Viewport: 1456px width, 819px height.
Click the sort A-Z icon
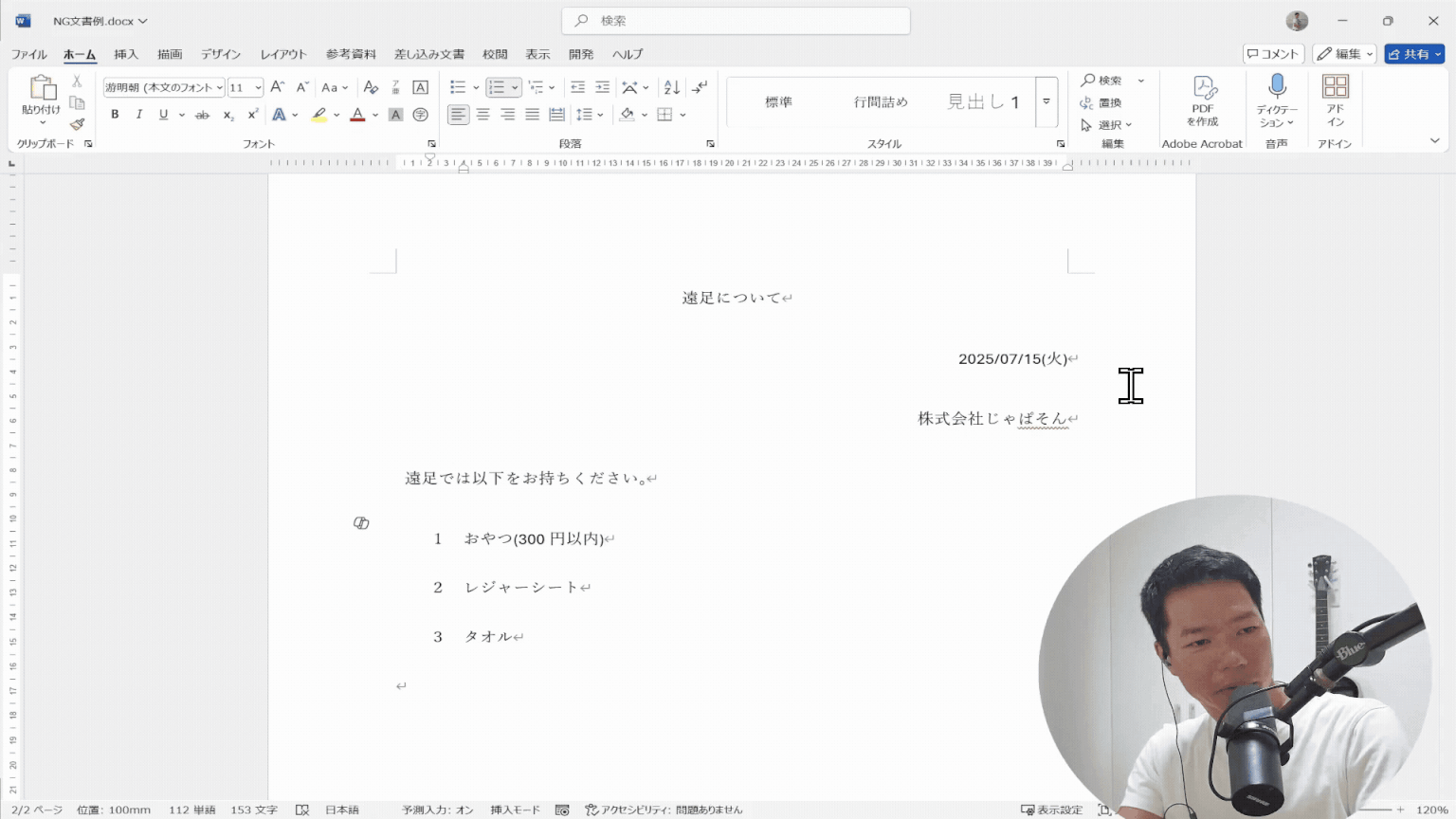[672, 87]
